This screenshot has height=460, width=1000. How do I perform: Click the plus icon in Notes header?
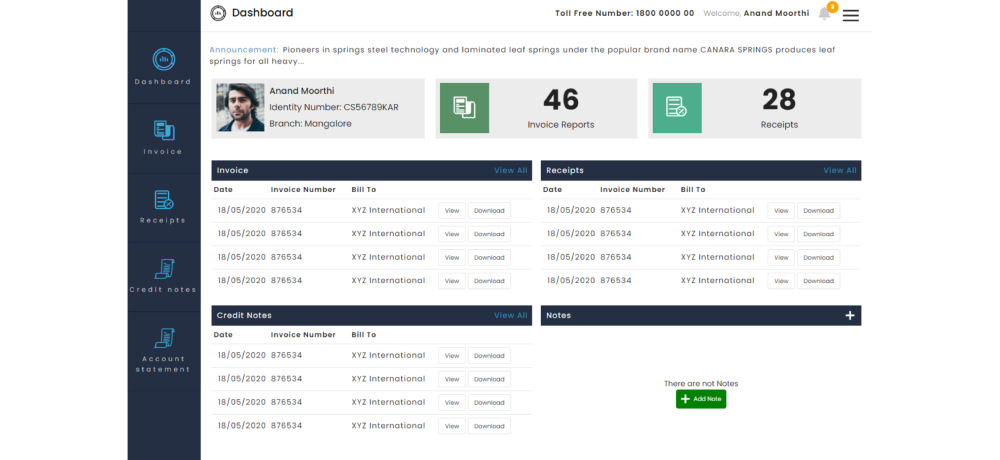(x=850, y=315)
